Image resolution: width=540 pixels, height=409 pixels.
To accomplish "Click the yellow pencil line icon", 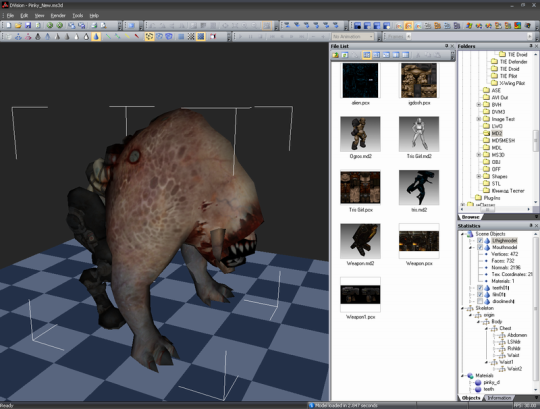I will [127, 36].
